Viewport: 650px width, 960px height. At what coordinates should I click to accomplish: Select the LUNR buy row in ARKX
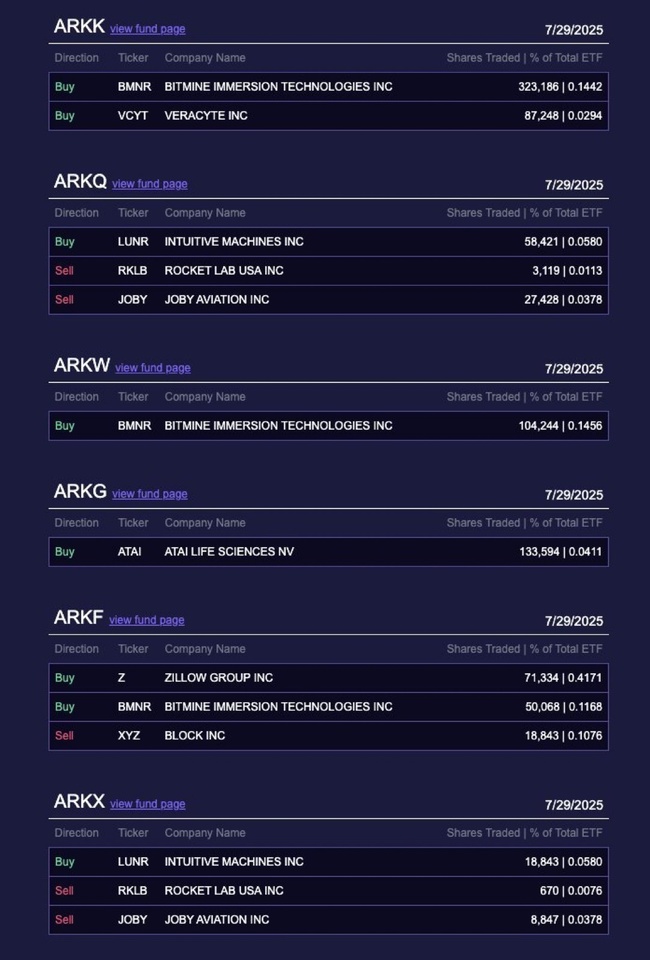329,861
